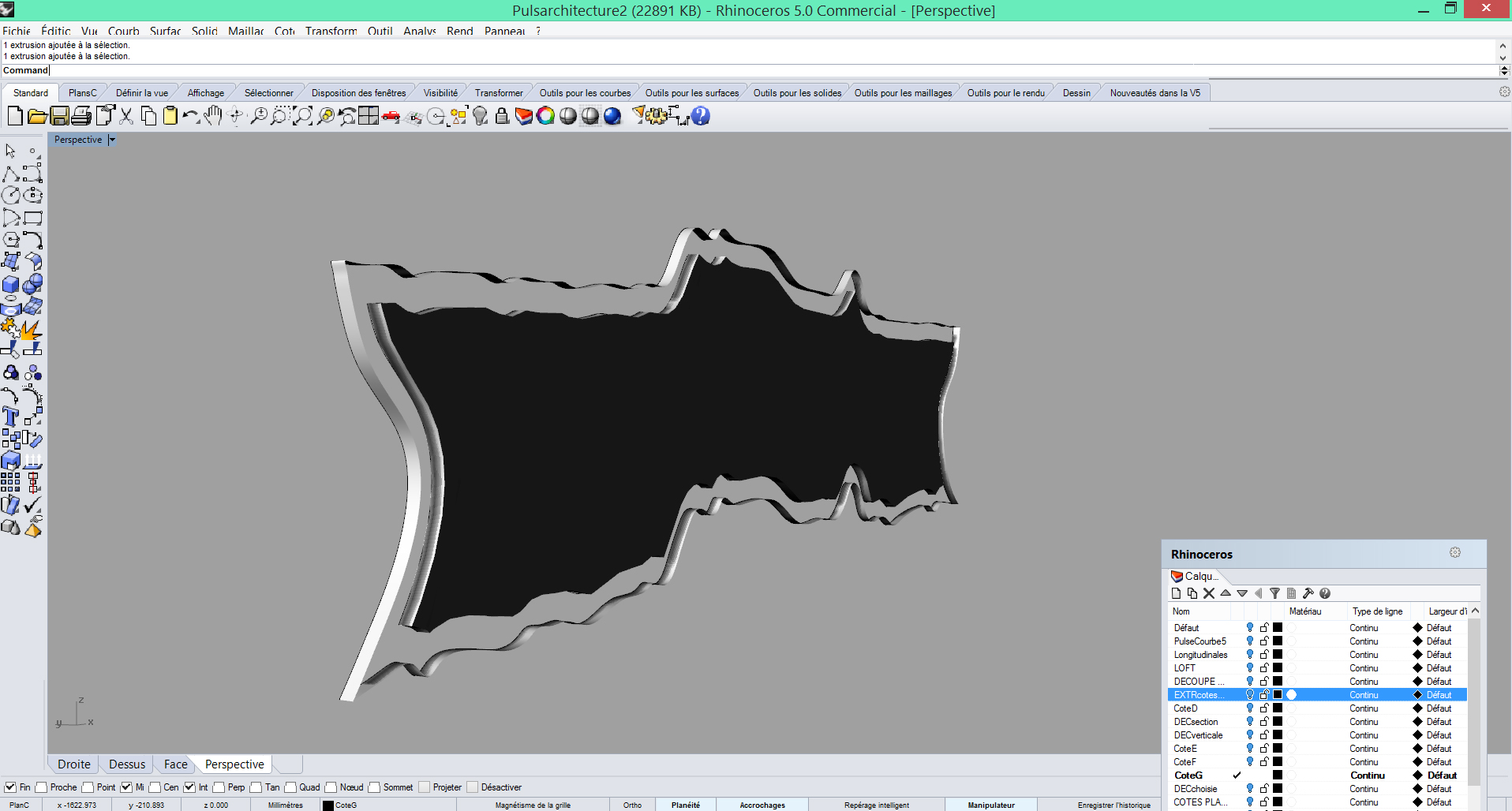
Task: Enable the Perp osnap checkbox
Action: pos(219,787)
